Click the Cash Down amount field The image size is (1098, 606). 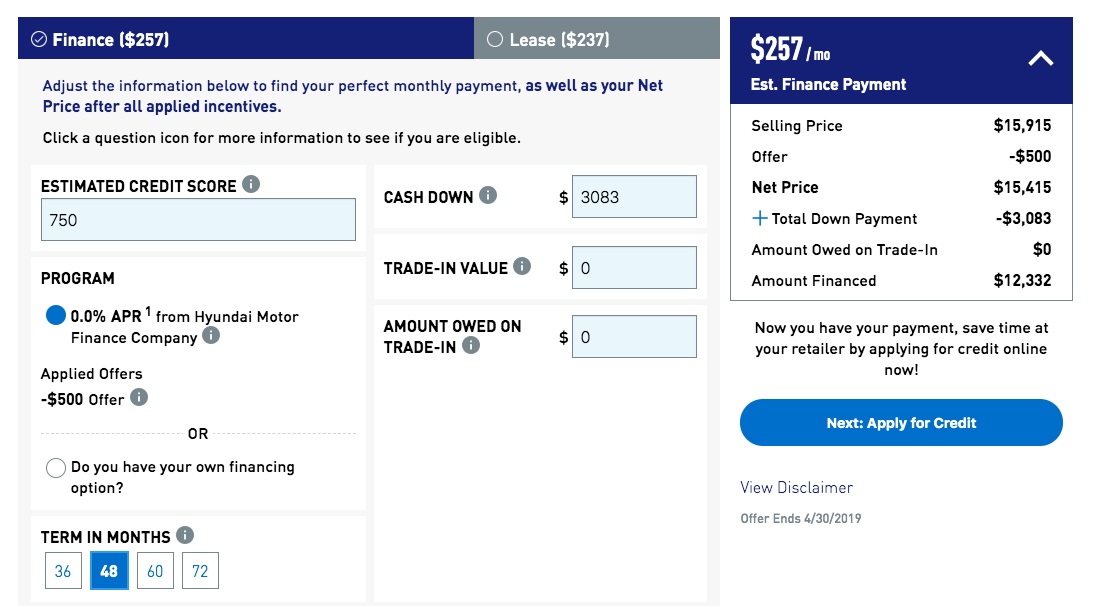pos(634,197)
